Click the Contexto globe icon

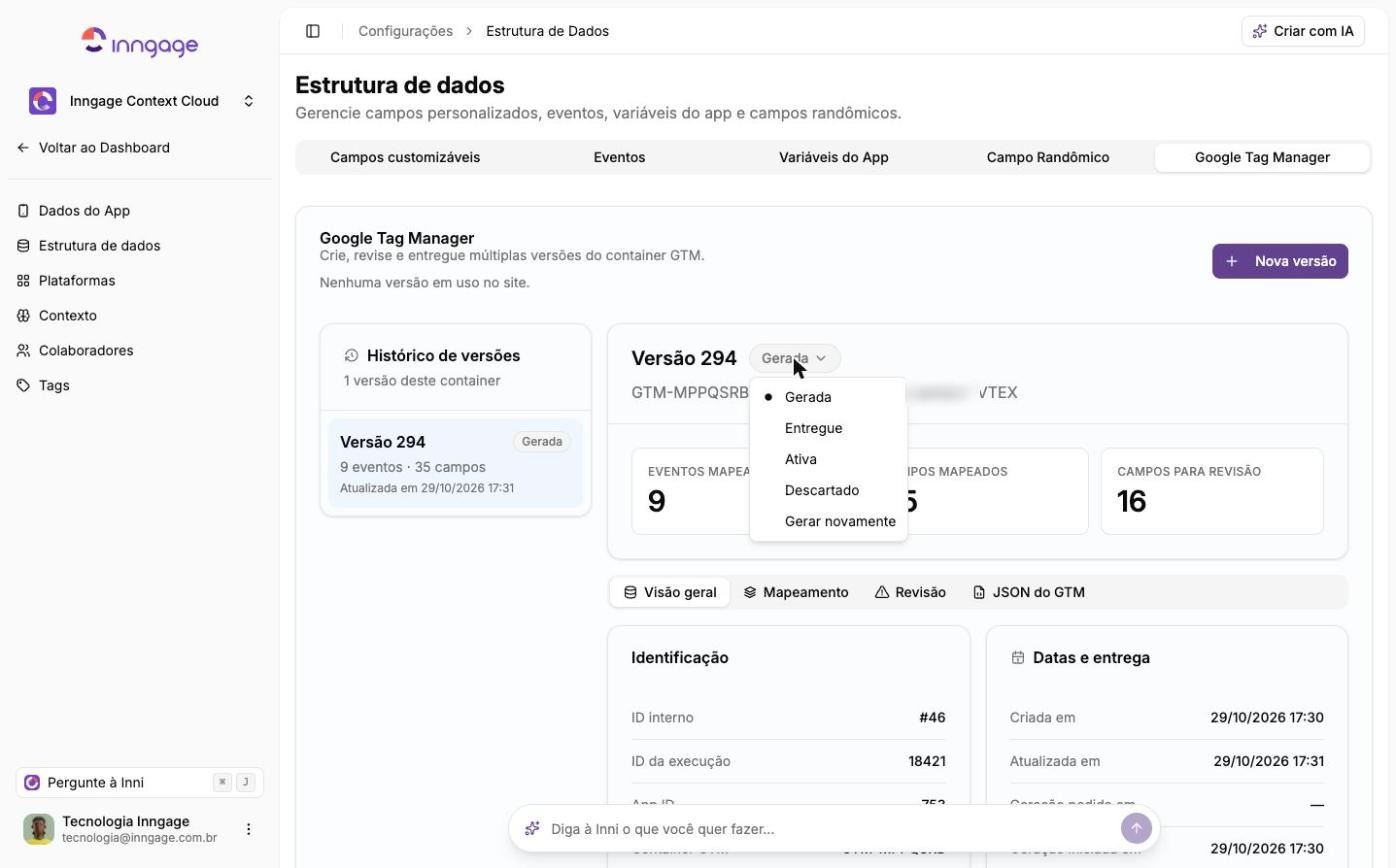click(x=24, y=316)
